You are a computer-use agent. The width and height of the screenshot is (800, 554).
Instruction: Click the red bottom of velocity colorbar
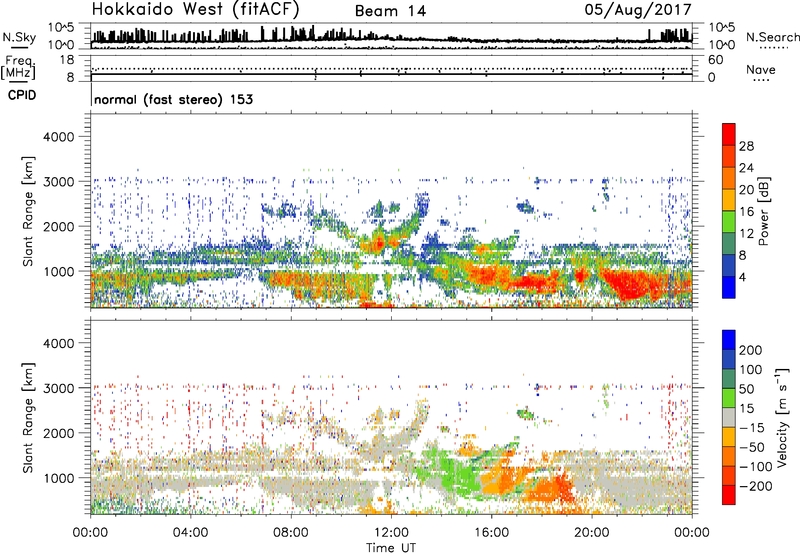(x=729, y=495)
